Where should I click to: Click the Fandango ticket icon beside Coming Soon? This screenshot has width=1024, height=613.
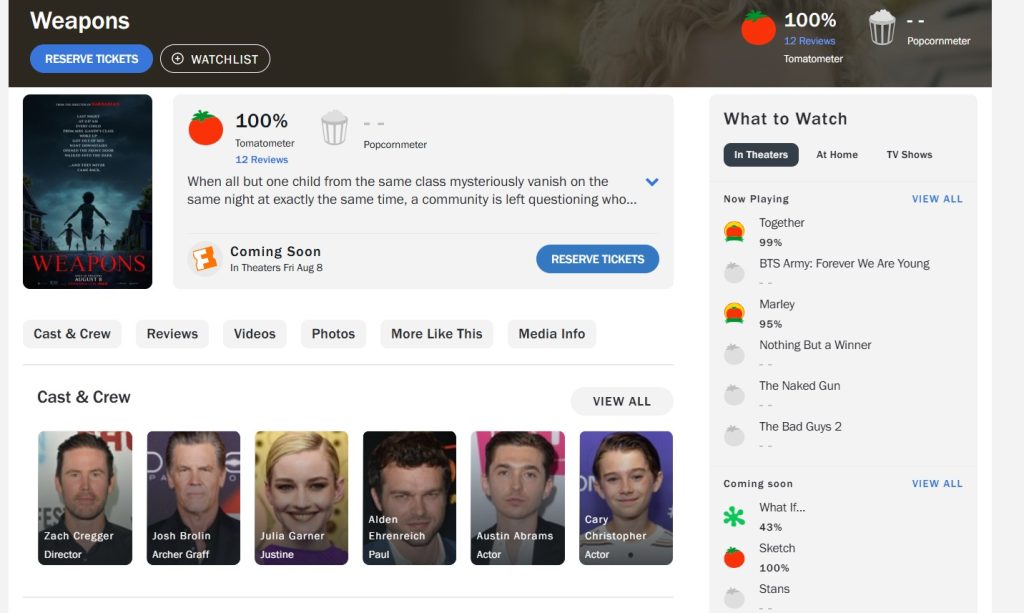tap(204, 259)
